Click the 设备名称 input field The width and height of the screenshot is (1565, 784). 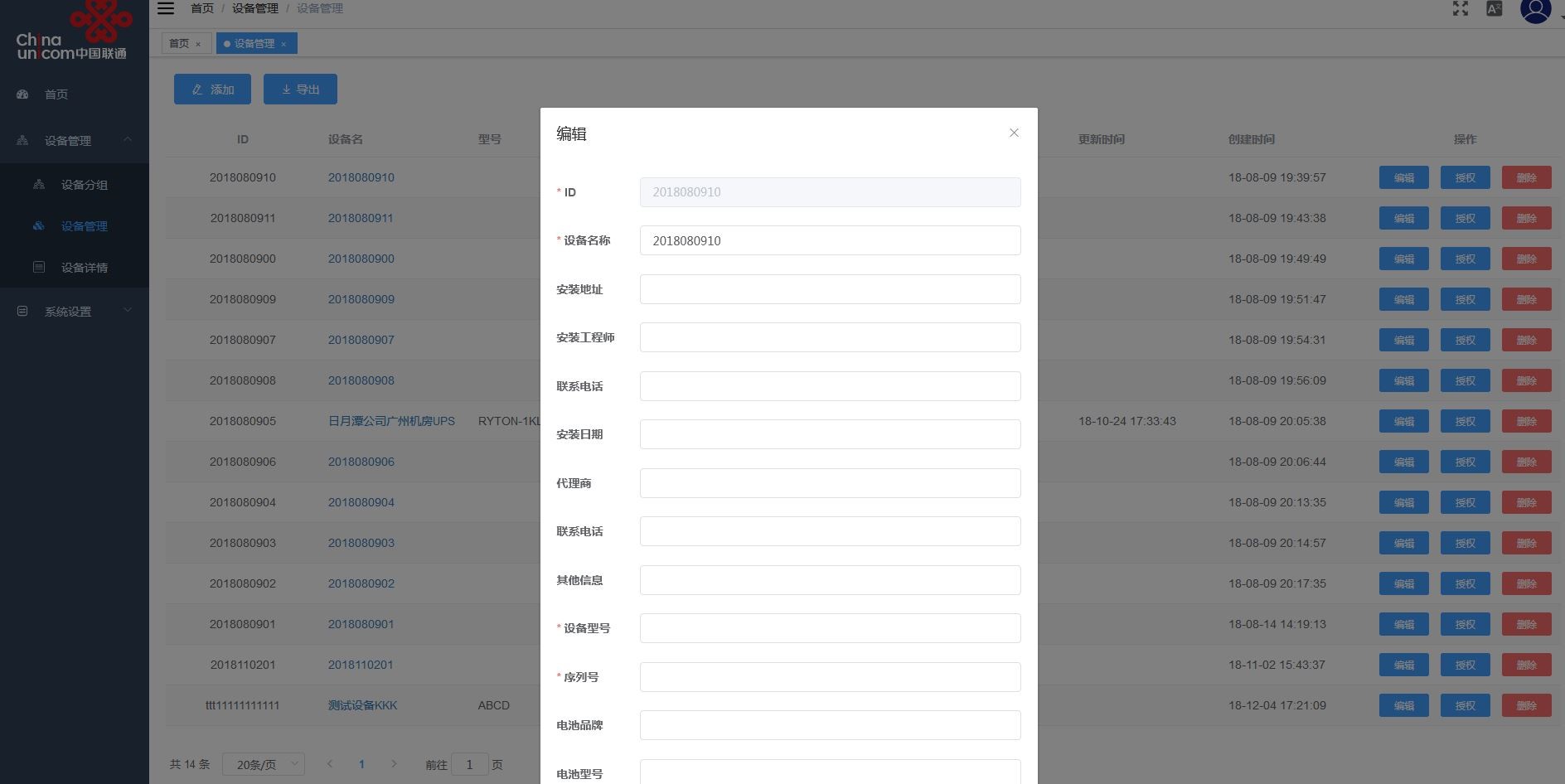point(830,240)
